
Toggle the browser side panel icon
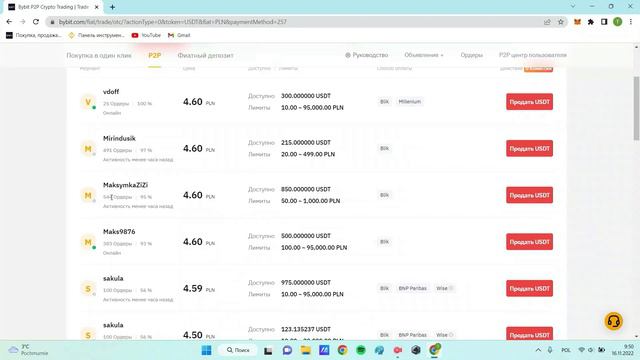(604, 22)
